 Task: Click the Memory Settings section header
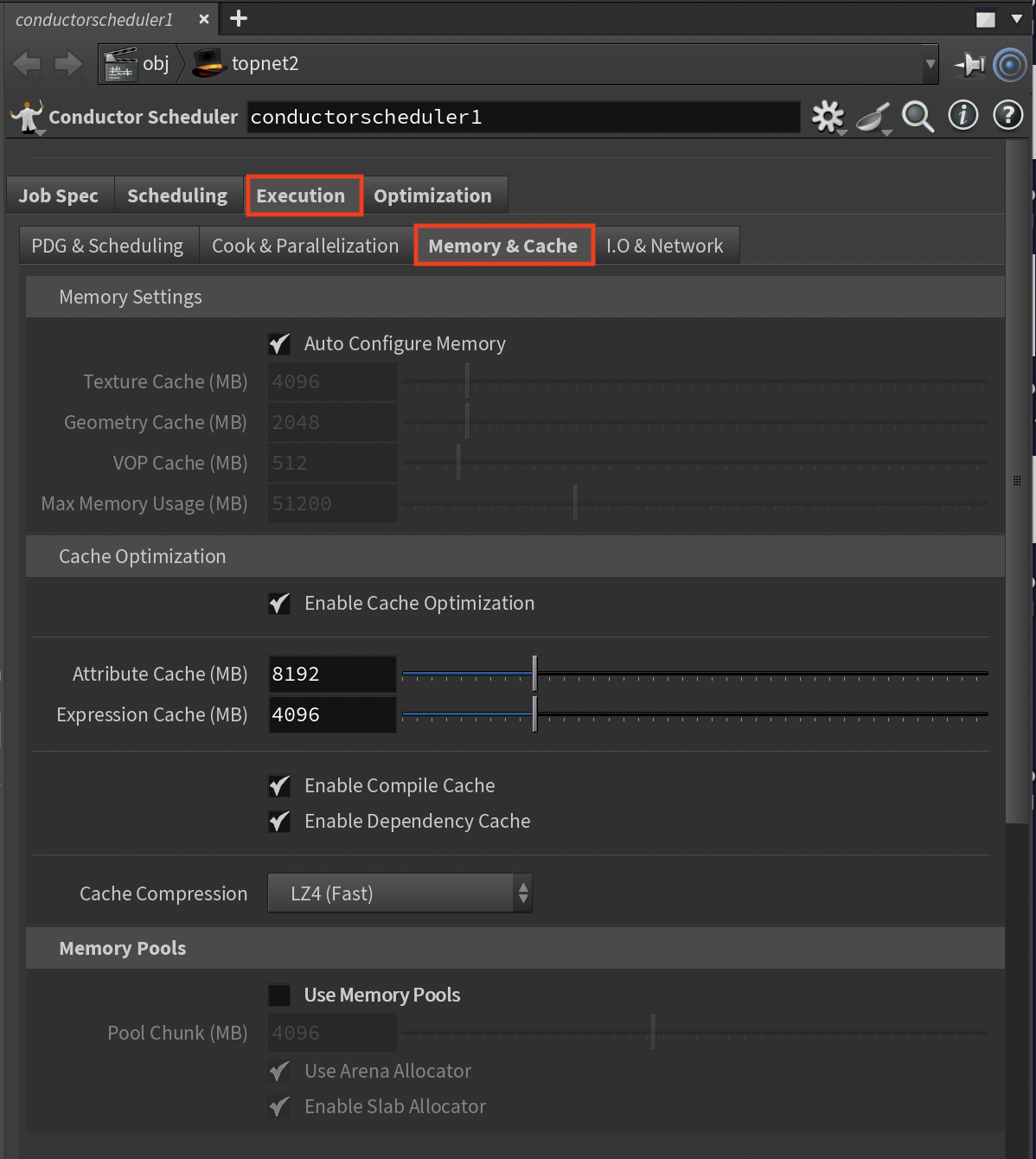tap(515, 297)
